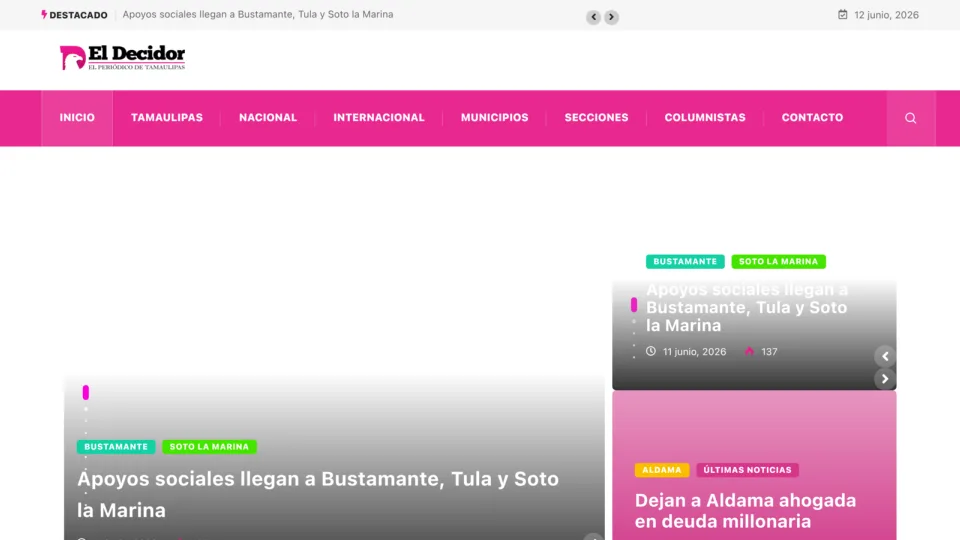This screenshot has width=960, height=540.
Task: Open the Columnistas menu
Action: (705, 118)
